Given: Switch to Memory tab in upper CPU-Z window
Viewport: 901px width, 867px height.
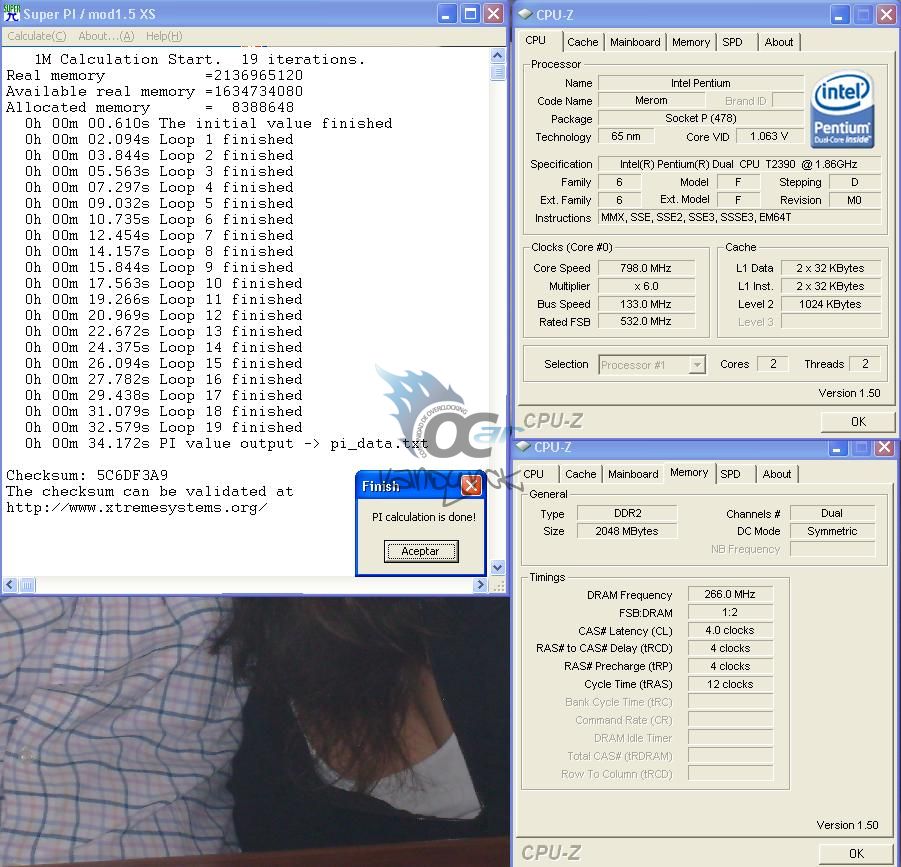Looking at the screenshot, I should (691, 42).
